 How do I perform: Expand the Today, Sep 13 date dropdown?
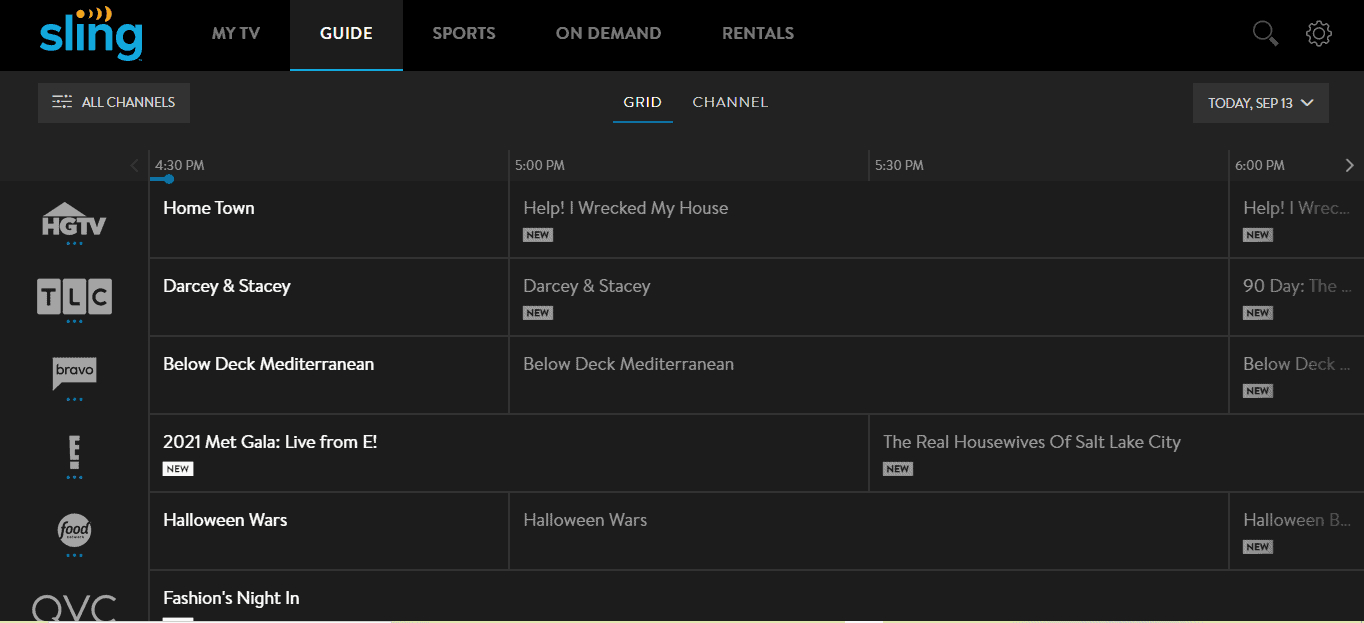pos(1260,103)
